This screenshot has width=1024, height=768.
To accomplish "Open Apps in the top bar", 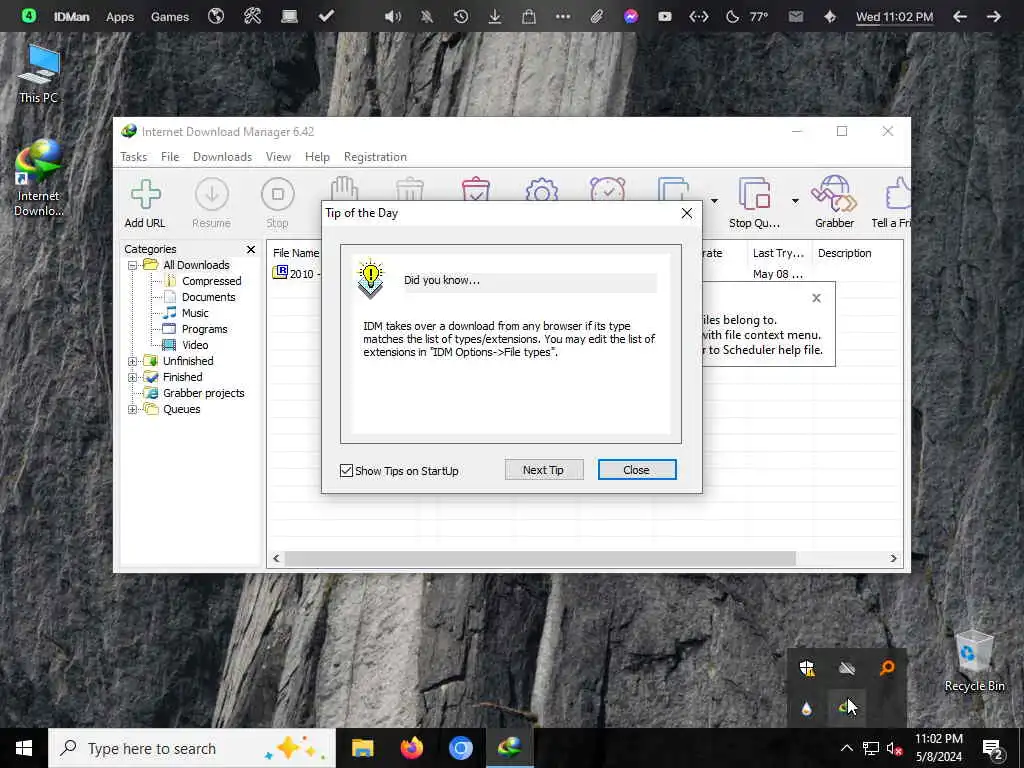I will click(120, 17).
